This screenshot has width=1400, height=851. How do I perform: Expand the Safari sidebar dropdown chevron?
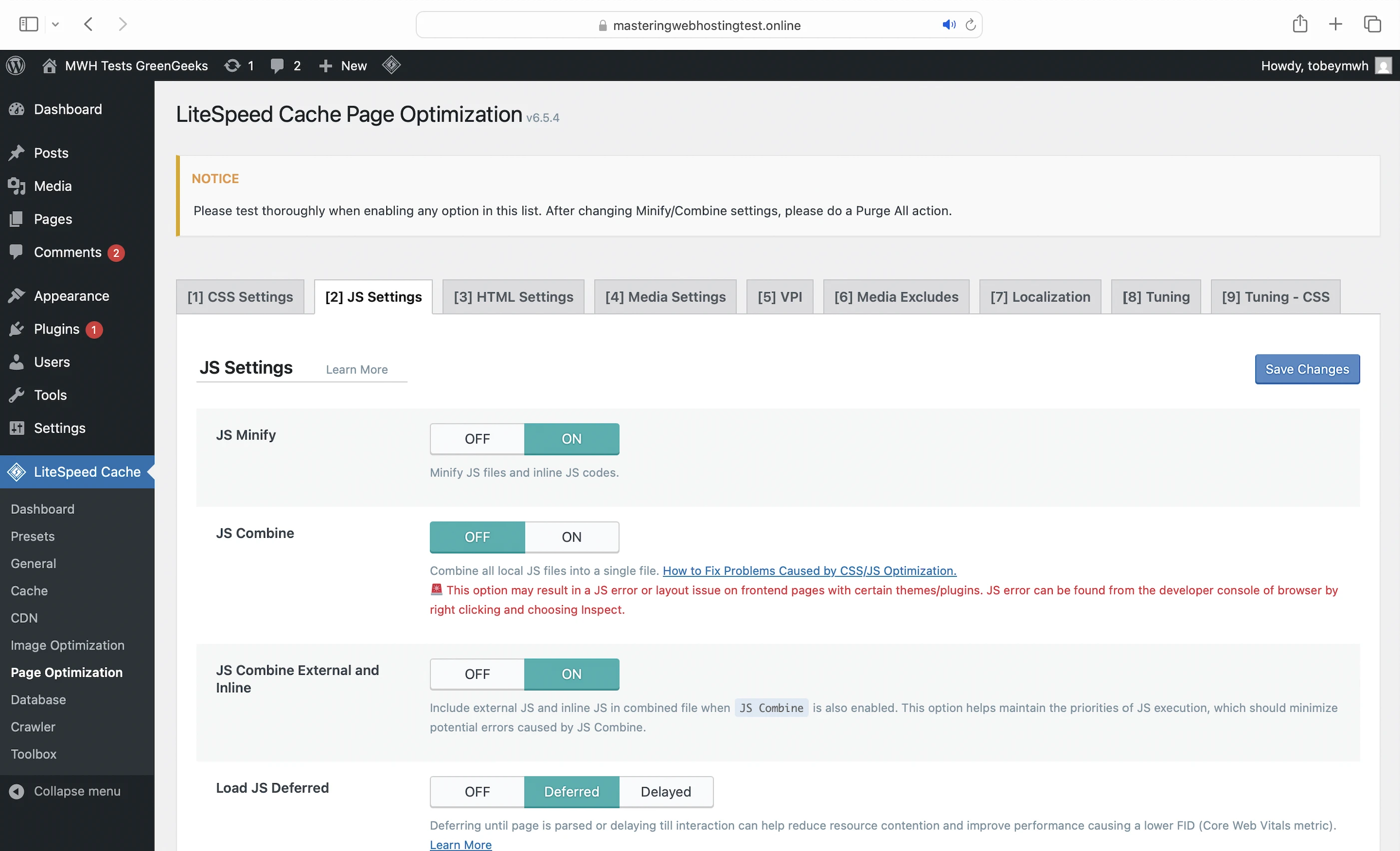pos(55,24)
